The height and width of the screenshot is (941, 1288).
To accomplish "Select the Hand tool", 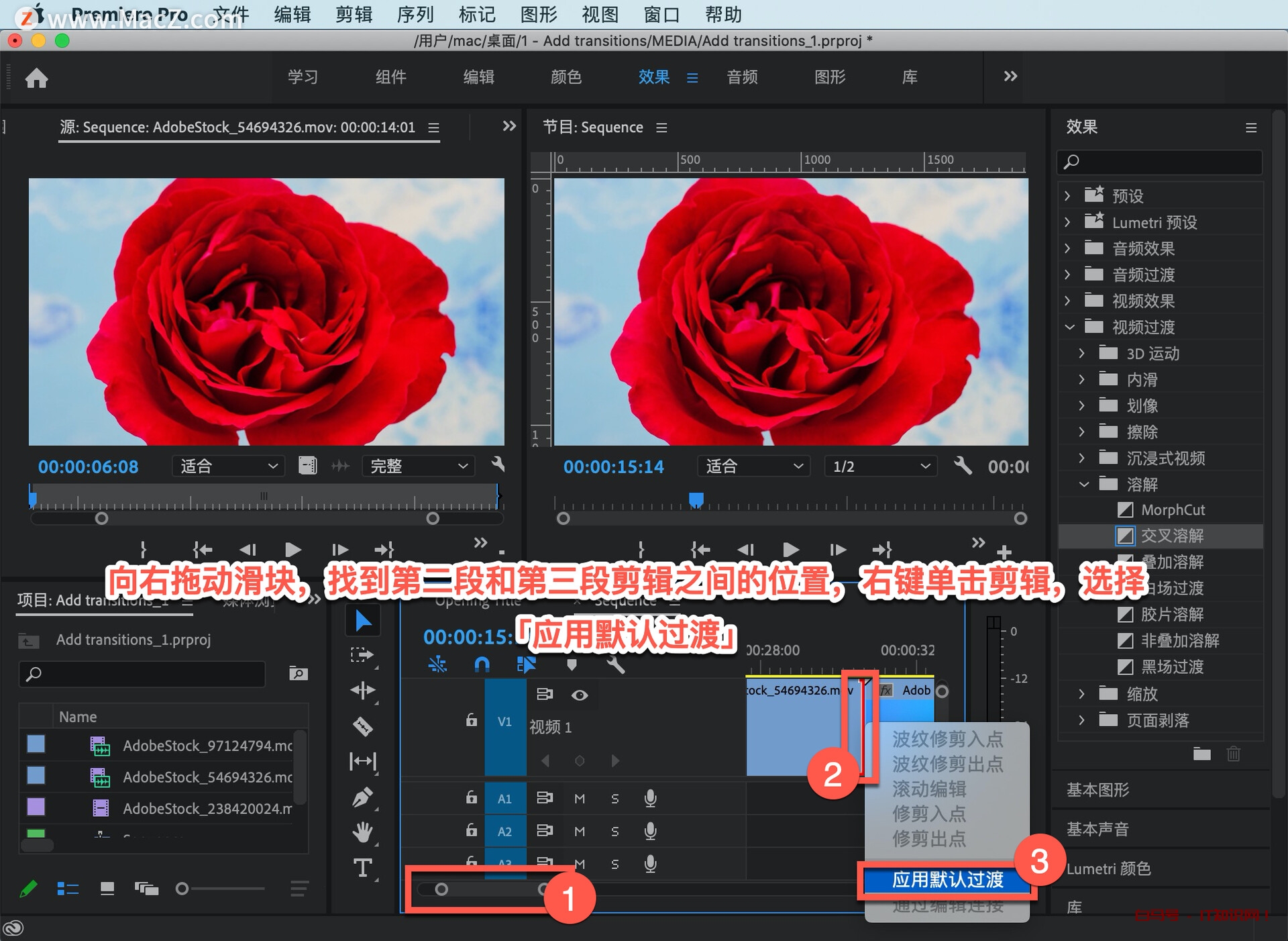I will click(362, 832).
